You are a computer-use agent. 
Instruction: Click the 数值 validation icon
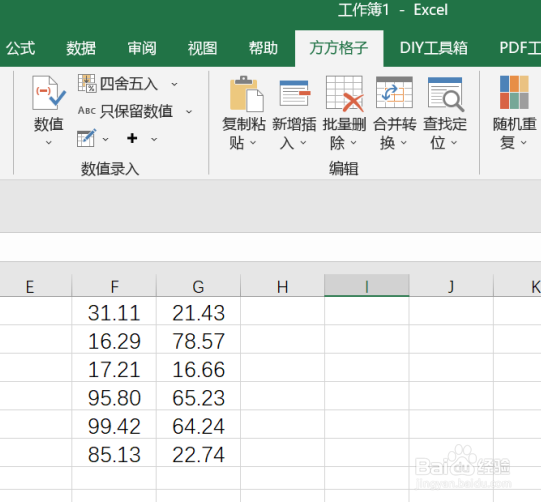pos(49,93)
